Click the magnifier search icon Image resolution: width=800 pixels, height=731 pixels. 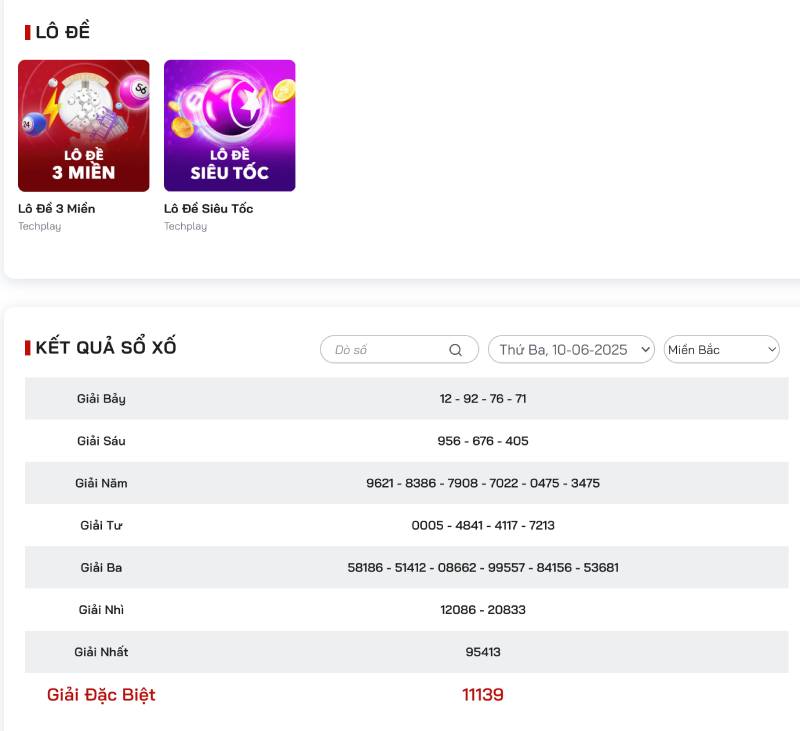pyautogui.click(x=456, y=350)
